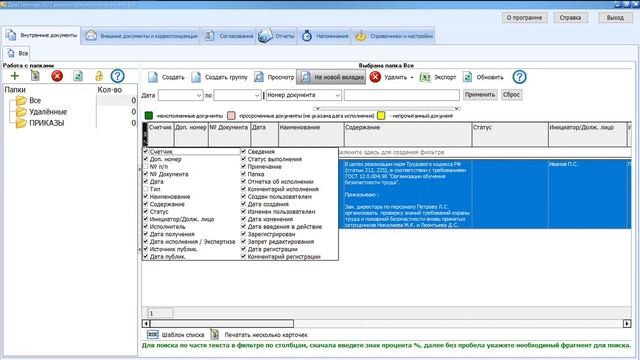Image resolution: width=640 pixels, height=360 pixels.
Task: Click the refresh folders icon
Action: pyautogui.click(x=78, y=76)
